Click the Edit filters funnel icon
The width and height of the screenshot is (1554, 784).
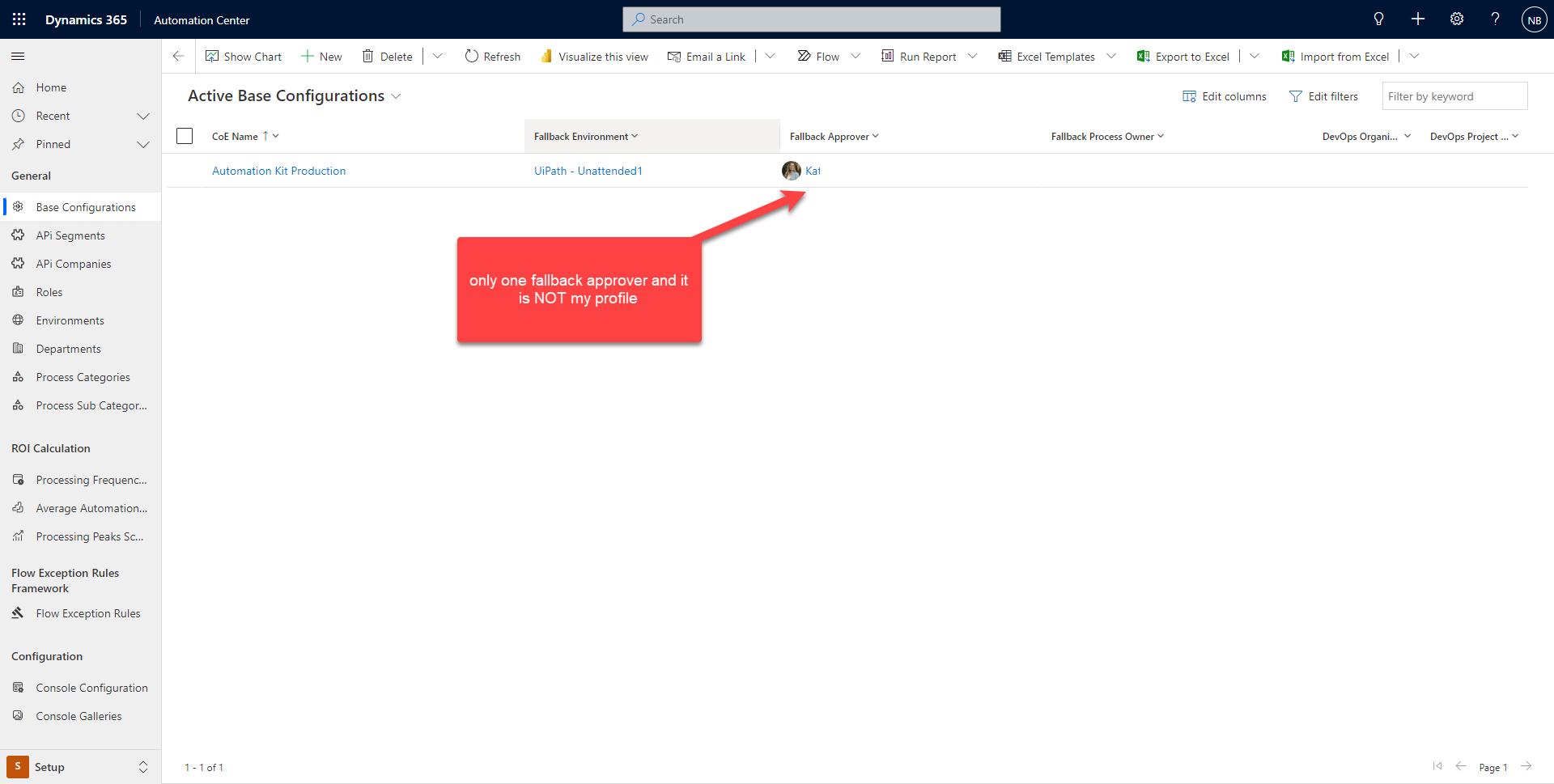[x=1297, y=95]
